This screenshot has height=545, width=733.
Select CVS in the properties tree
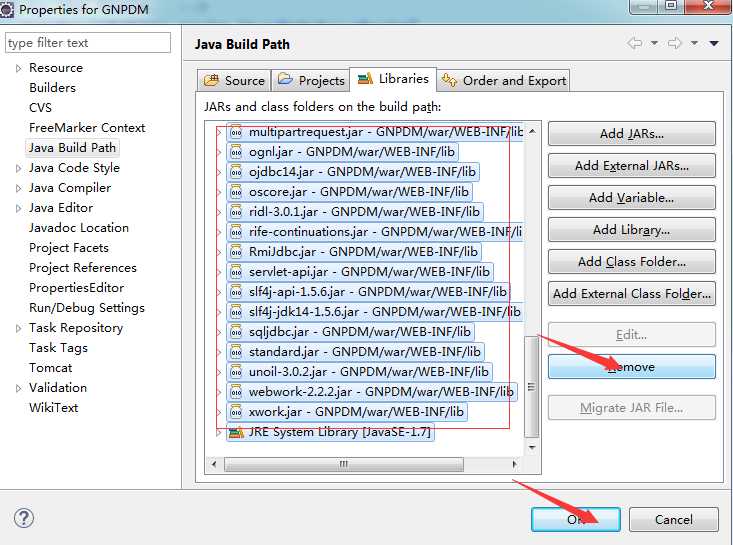pyautogui.click(x=41, y=108)
